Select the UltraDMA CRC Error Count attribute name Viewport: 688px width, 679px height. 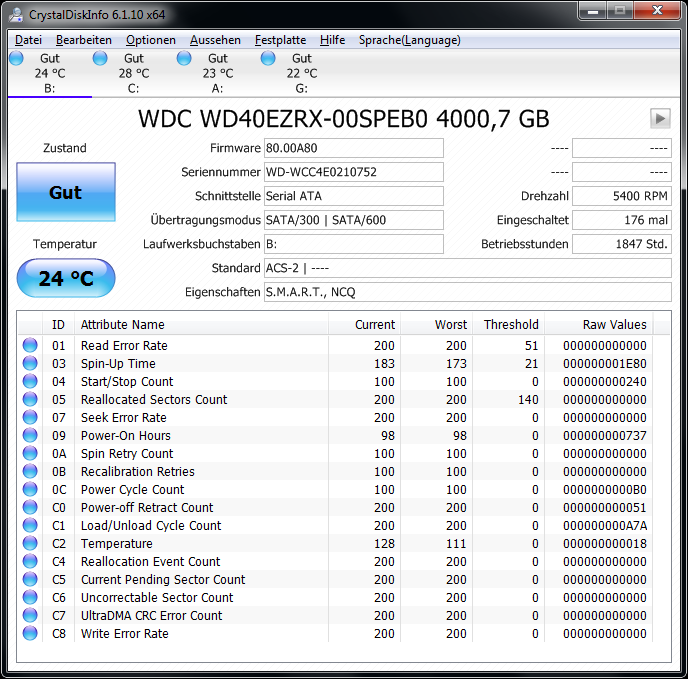[151, 615]
